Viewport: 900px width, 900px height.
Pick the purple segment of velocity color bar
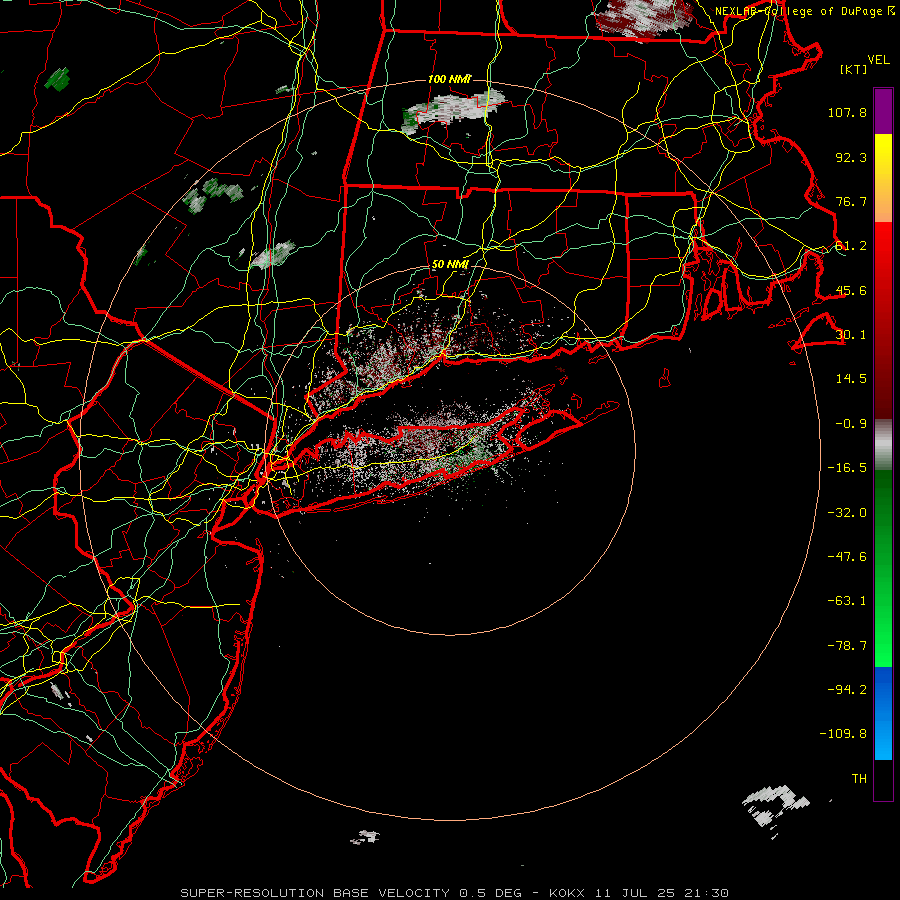883,111
